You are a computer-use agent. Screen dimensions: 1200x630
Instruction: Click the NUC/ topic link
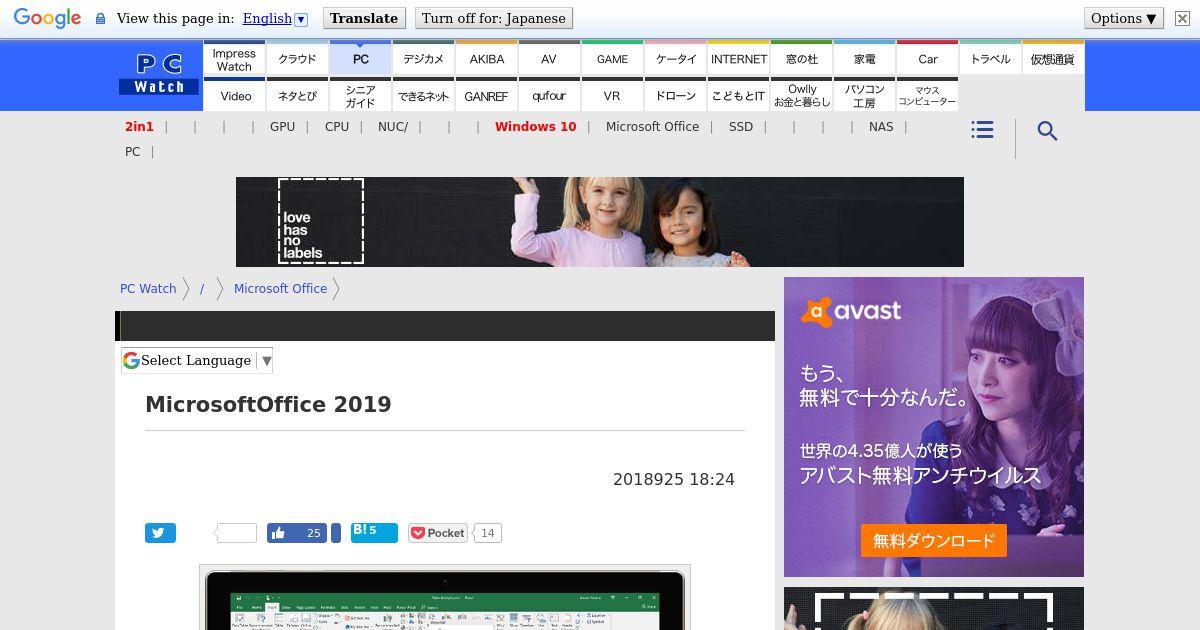point(393,127)
